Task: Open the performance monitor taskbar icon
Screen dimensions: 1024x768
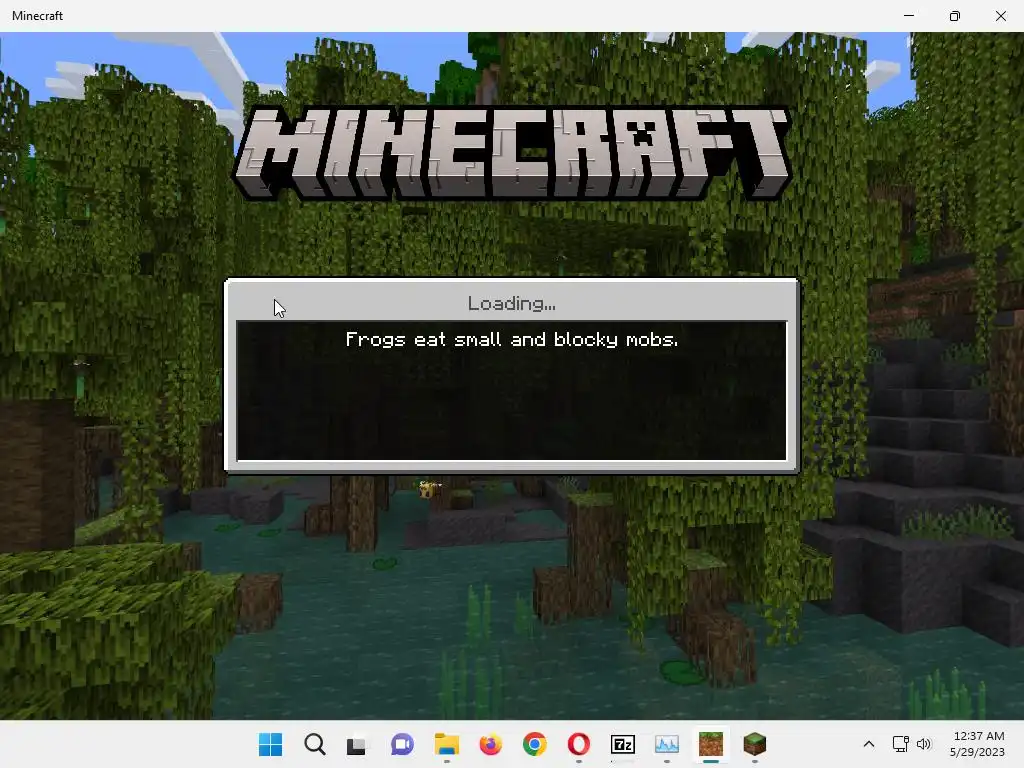Action: coord(667,744)
